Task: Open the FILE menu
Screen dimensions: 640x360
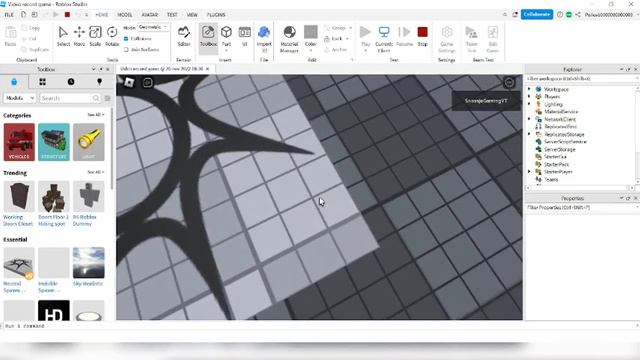Action: pos(9,15)
